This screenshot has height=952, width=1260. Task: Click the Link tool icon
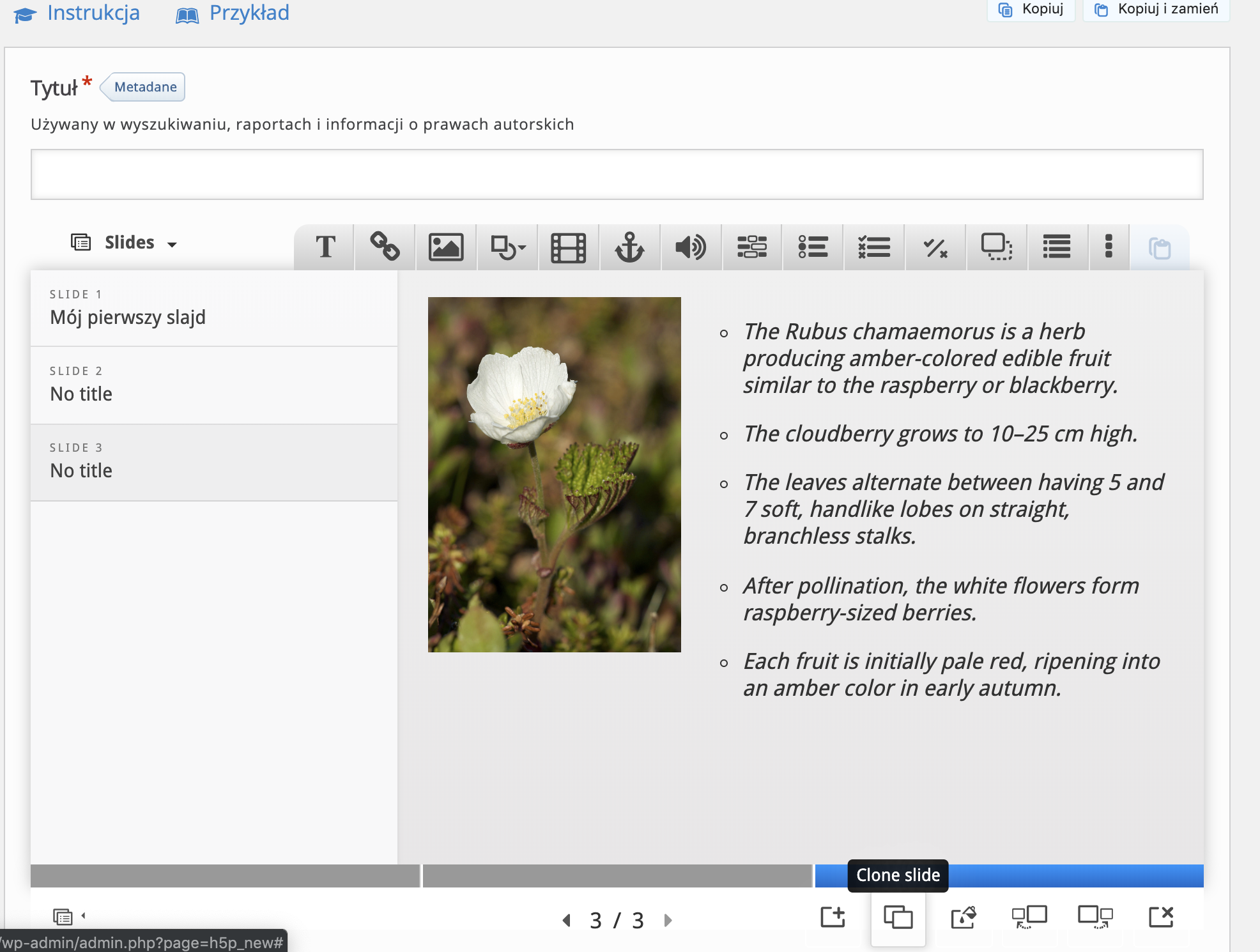(385, 247)
